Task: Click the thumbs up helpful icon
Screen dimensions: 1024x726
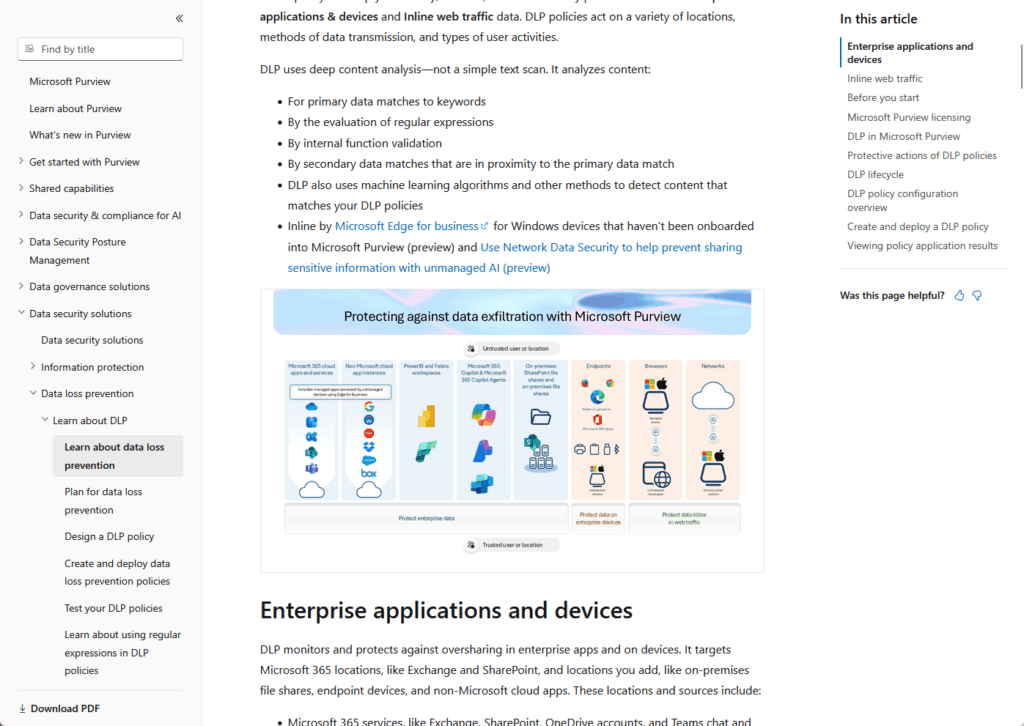Action: (x=959, y=296)
